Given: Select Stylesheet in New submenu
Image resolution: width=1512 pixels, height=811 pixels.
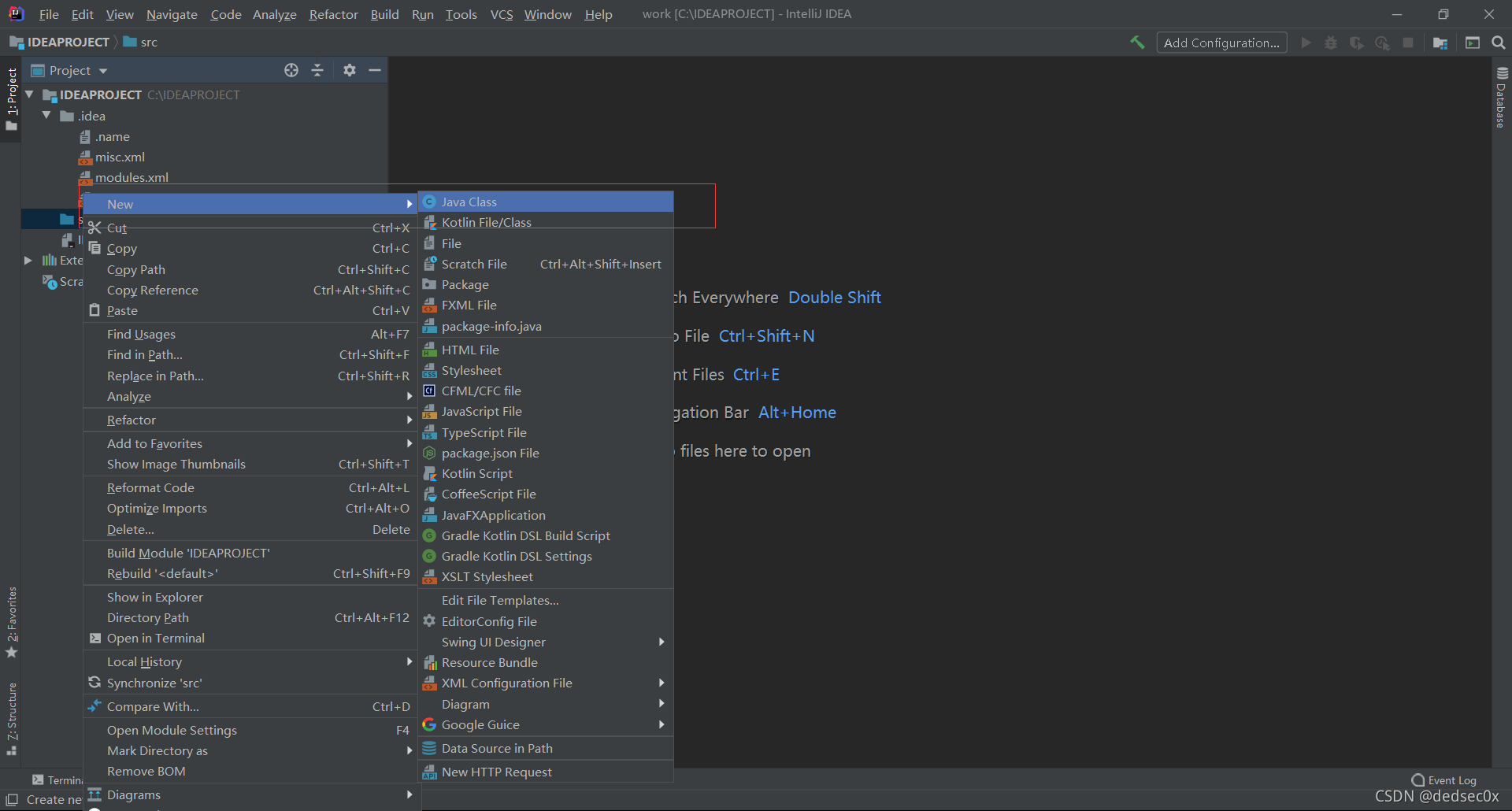Looking at the screenshot, I should (546, 370).
